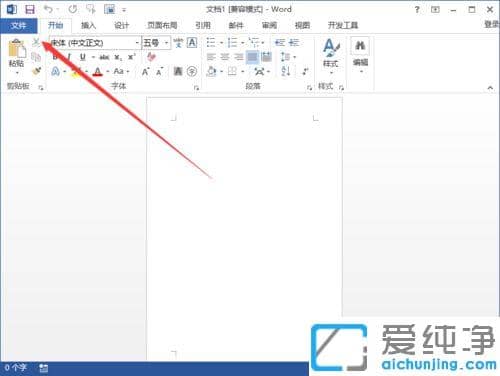Viewport: 500px width, 376px height.
Task: Toggle Bold formatting
Action: [55, 57]
